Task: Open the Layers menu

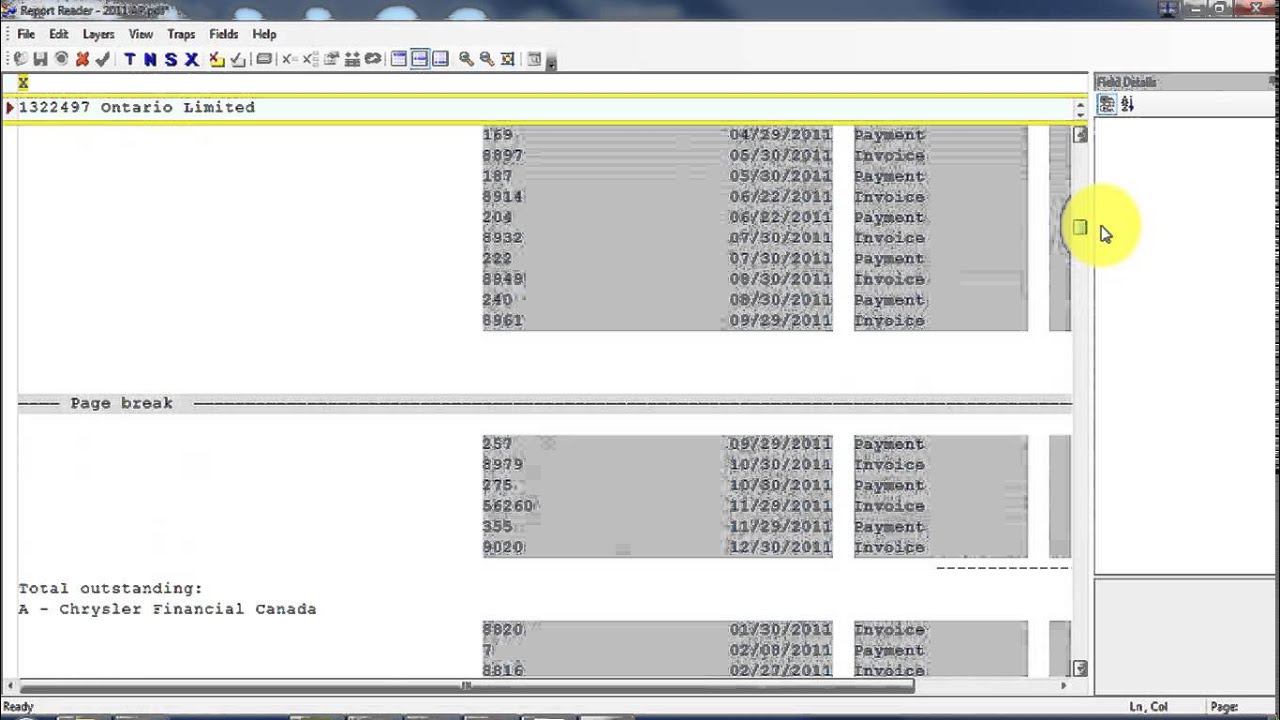Action: [98, 34]
